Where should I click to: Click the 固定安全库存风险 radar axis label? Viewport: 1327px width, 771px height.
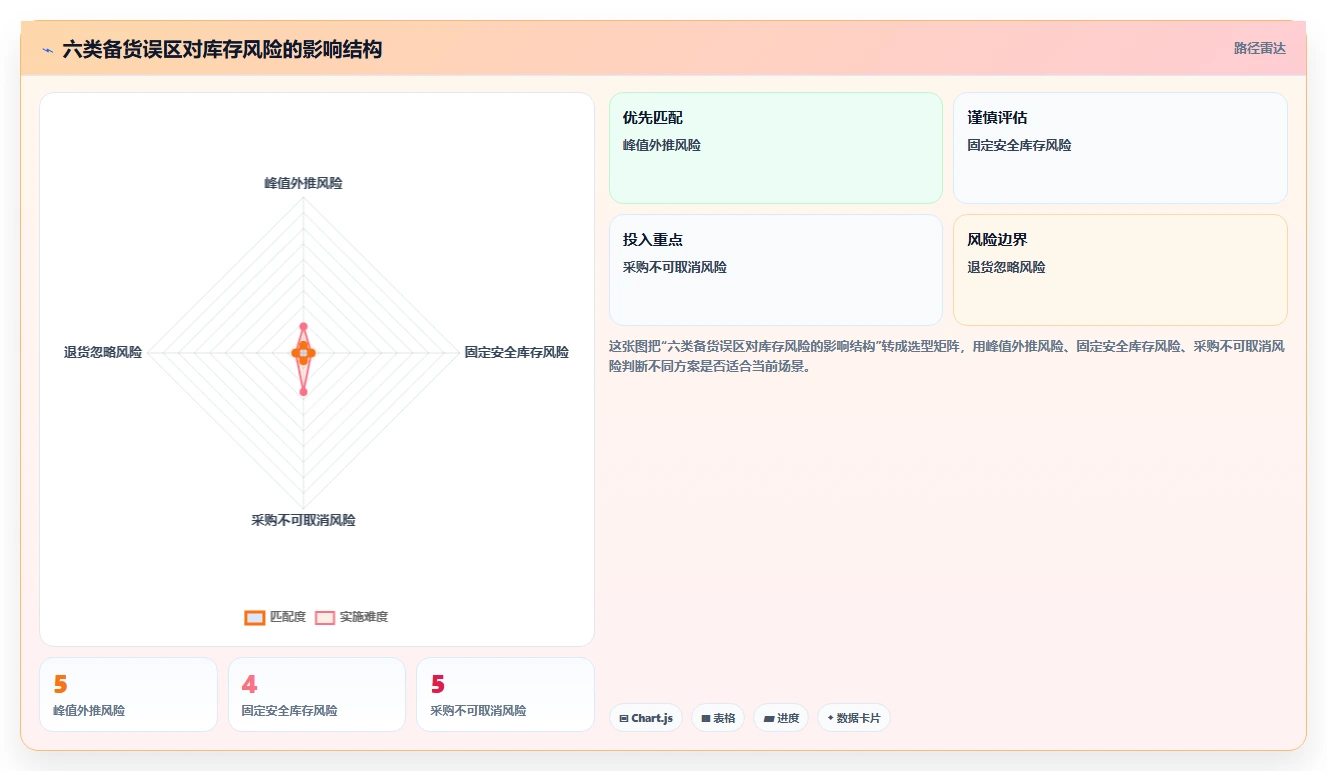[517, 352]
